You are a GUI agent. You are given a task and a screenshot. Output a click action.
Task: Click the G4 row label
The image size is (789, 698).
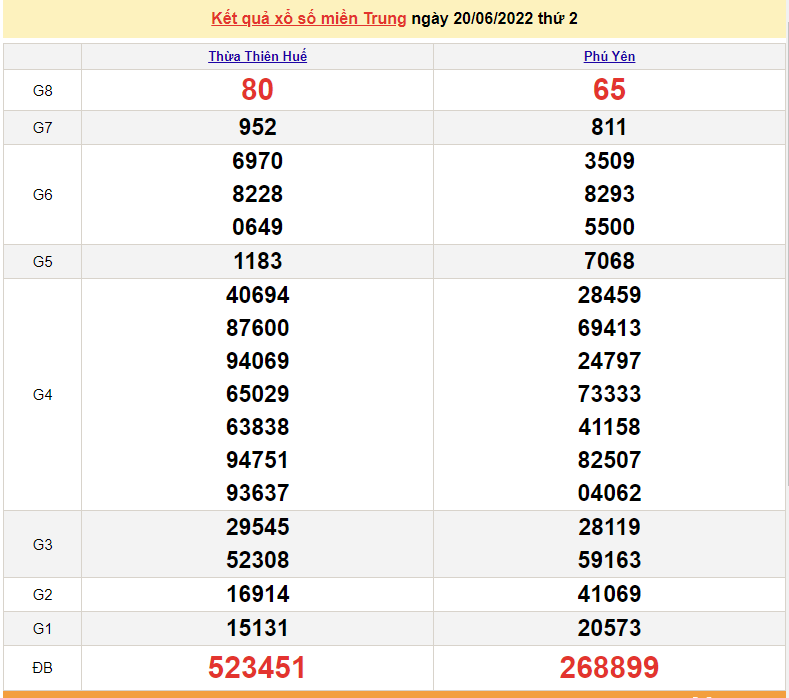tap(42, 395)
